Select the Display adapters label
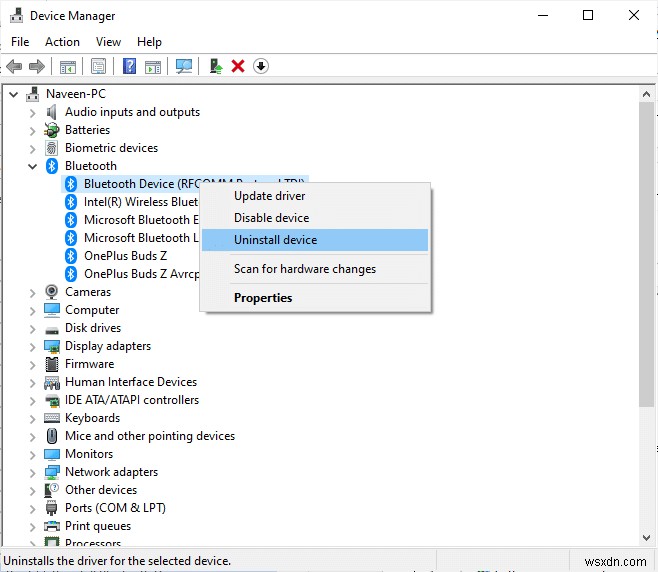Screen dimensions: 658x572 coord(108,346)
